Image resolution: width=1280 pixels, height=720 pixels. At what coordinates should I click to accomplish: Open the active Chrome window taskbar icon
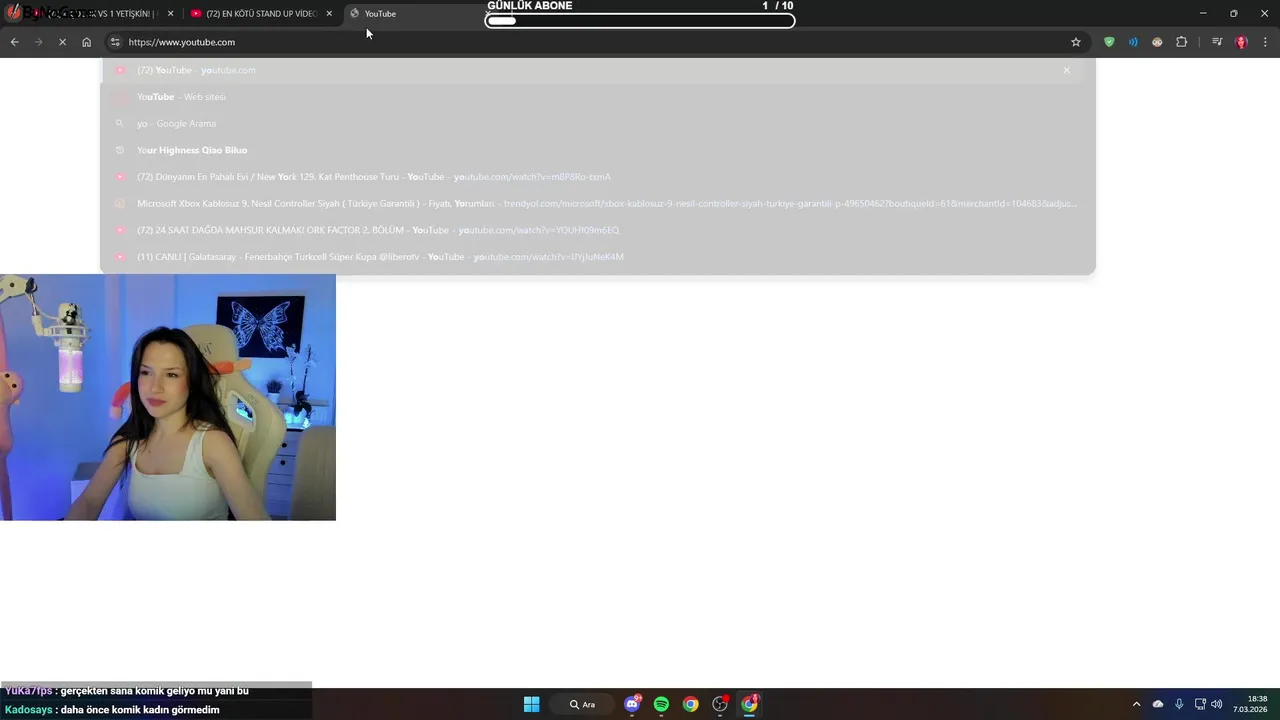(x=749, y=704)
